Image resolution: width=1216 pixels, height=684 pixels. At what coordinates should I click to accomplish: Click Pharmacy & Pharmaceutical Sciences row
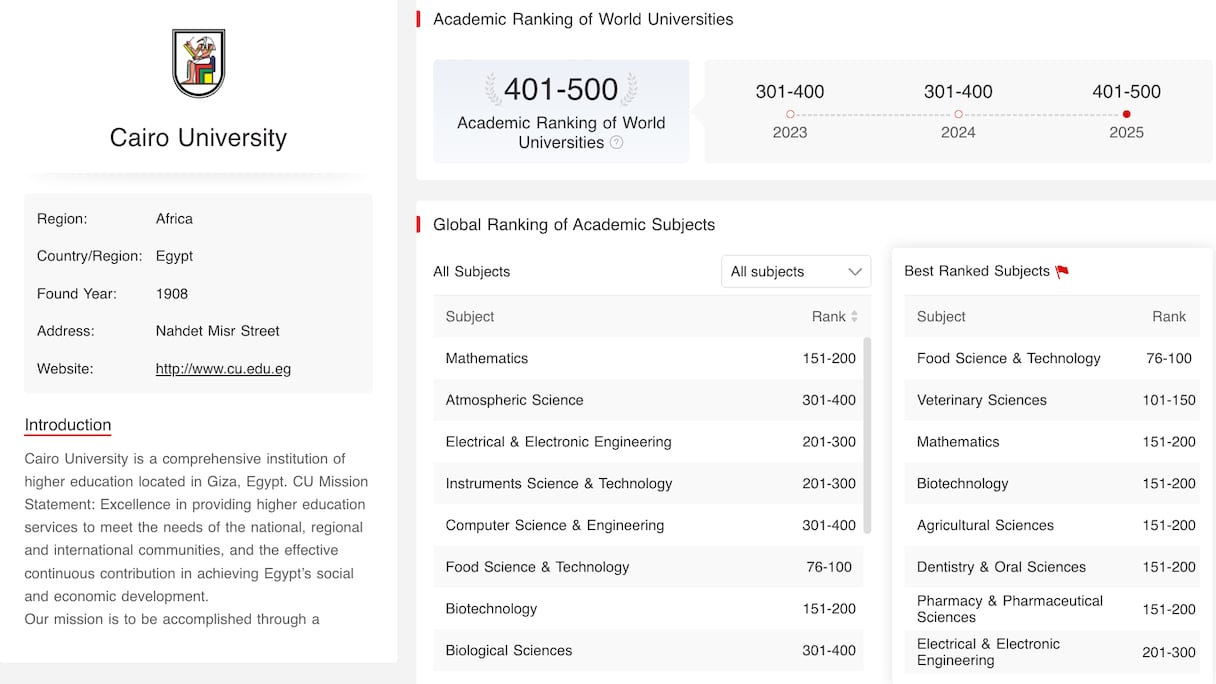[1050, 609]
